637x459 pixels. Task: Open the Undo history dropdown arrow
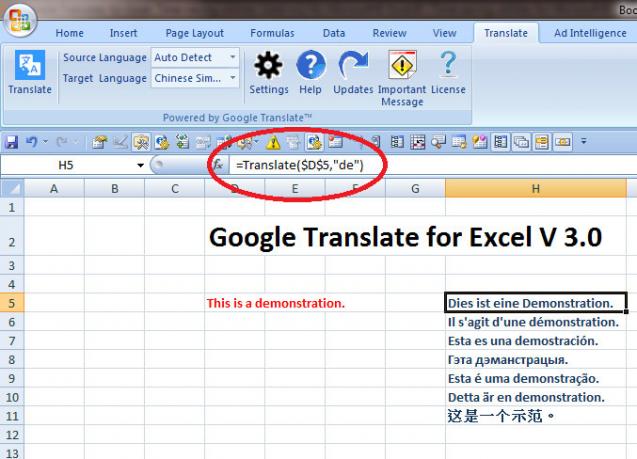point(45,142)
